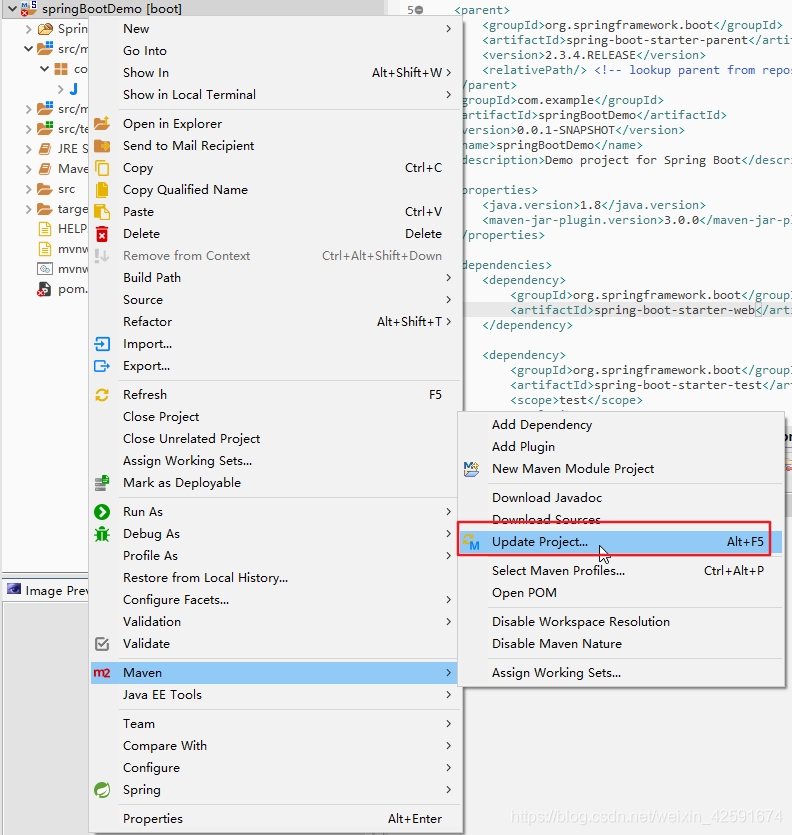This screenshot has width=792, height=835.
Task: Click the Update Project Maven icon
Action: 471,542
